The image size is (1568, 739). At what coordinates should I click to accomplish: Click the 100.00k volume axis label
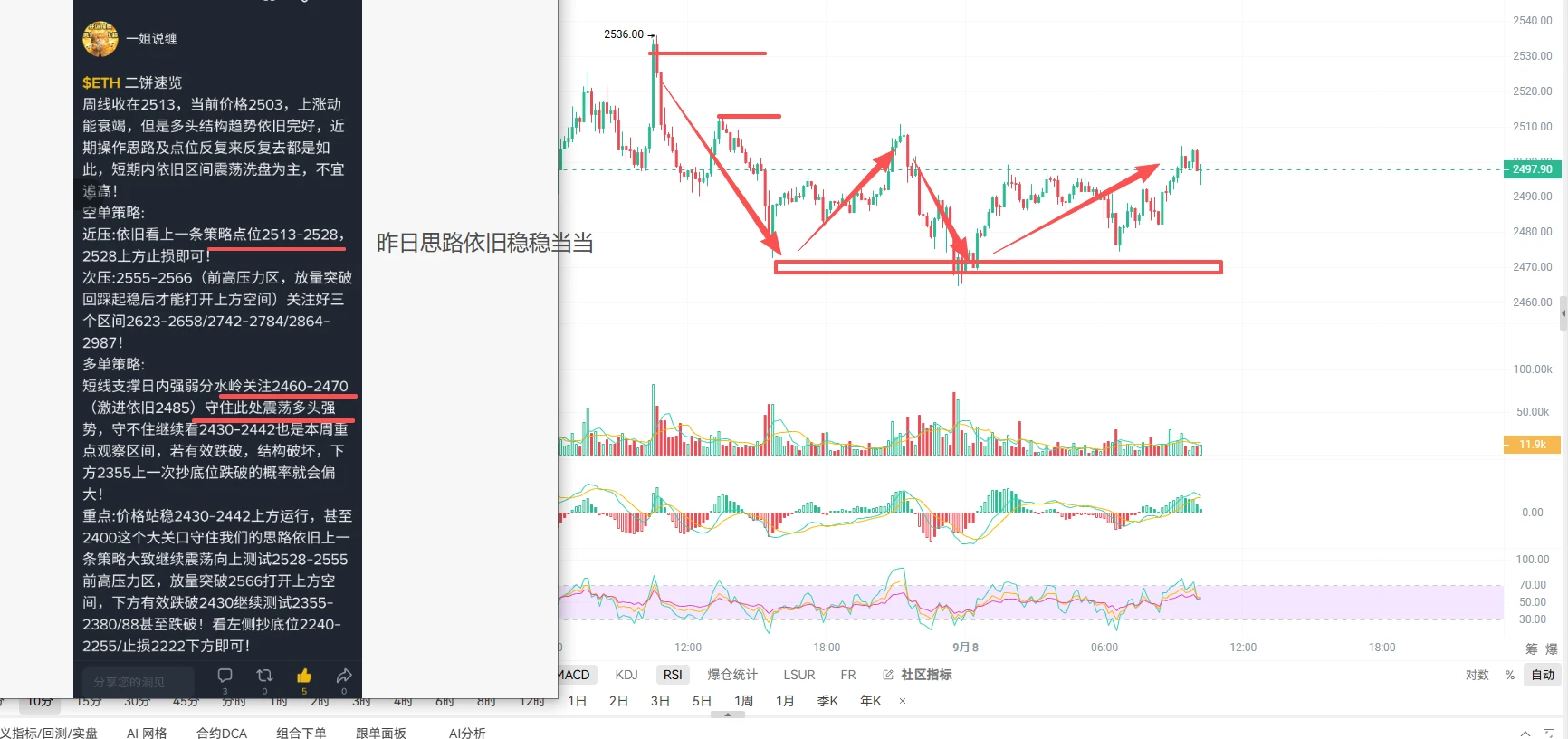pos(1533,369)
